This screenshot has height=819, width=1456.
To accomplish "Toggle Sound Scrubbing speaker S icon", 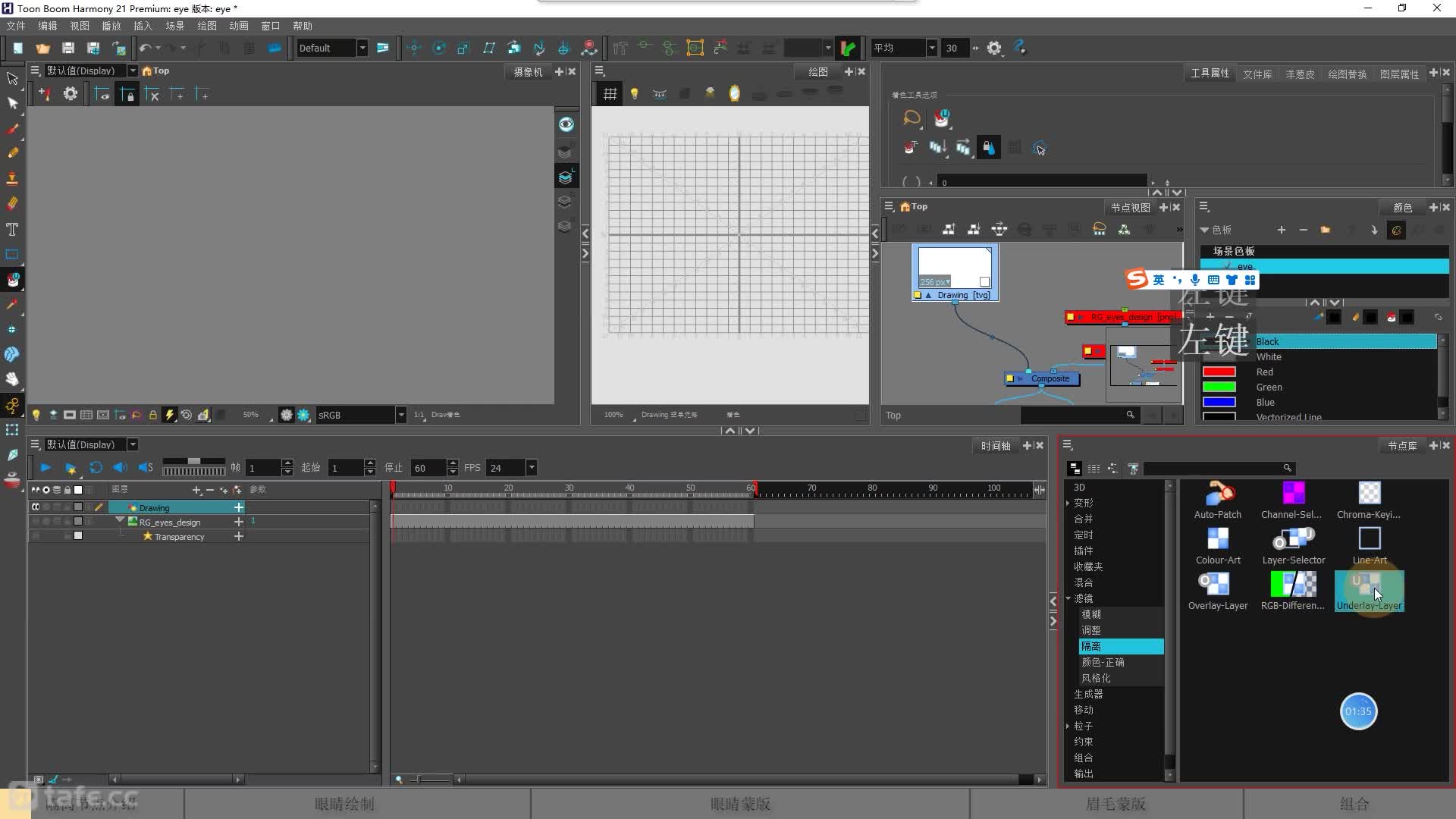I will point(146,468).
